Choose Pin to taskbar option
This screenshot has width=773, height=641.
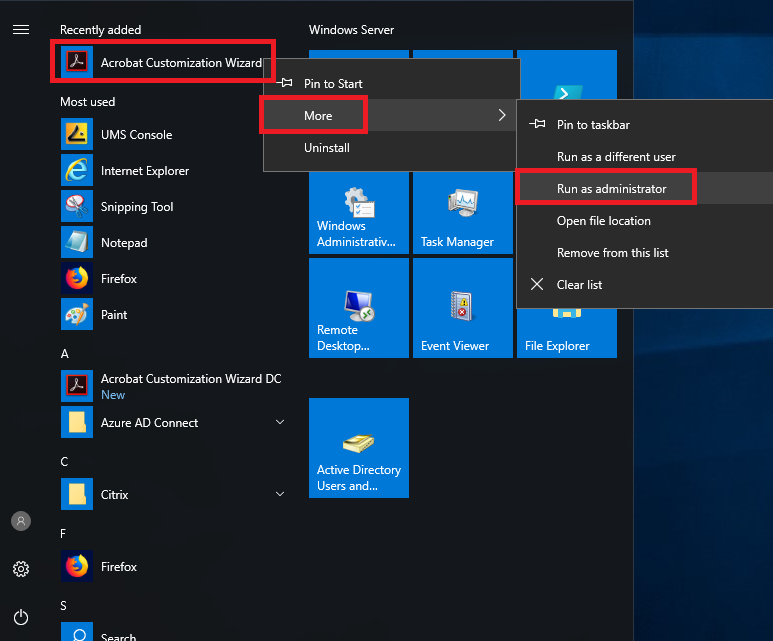(x=592, y=125)
